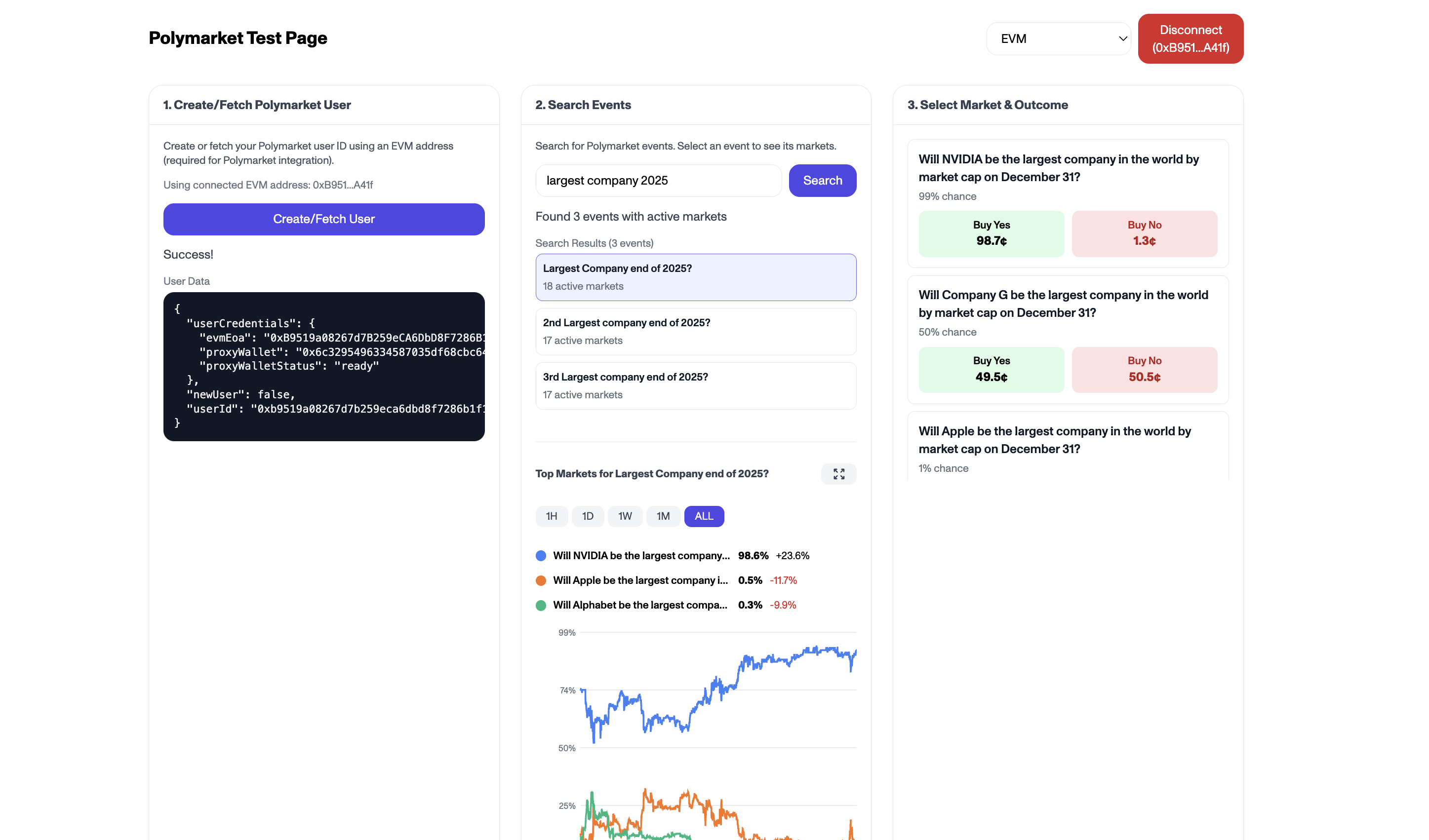
Task: Expand event 'Largest Company end of 2025?'
Action: click(695, 276)
